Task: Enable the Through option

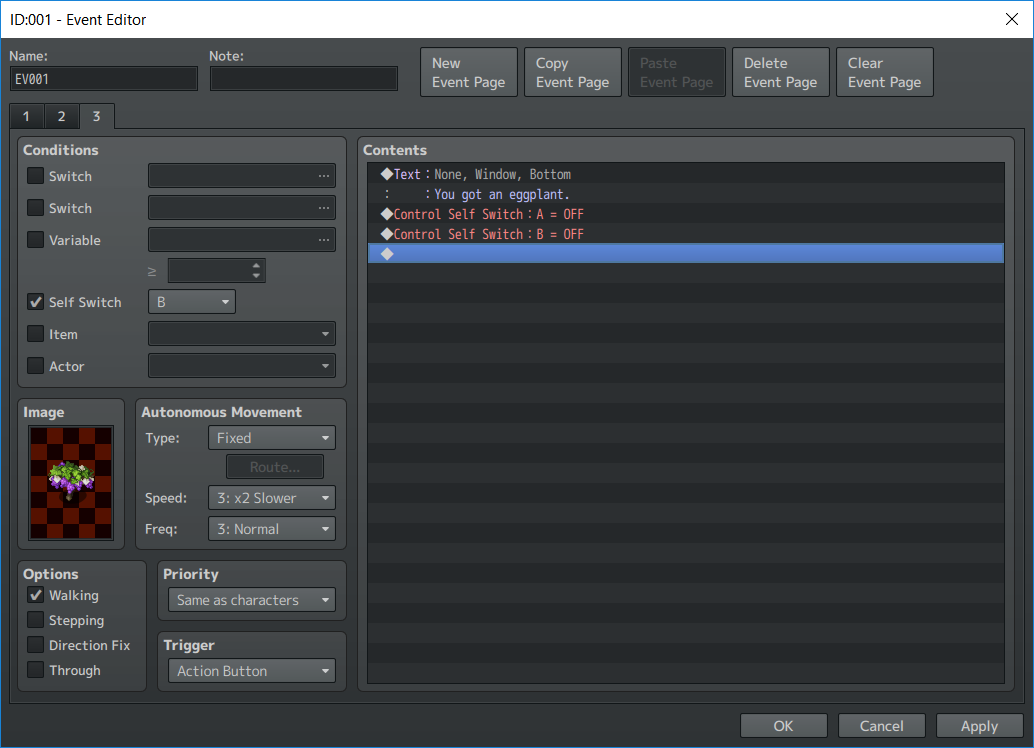Action: point(36,670)
